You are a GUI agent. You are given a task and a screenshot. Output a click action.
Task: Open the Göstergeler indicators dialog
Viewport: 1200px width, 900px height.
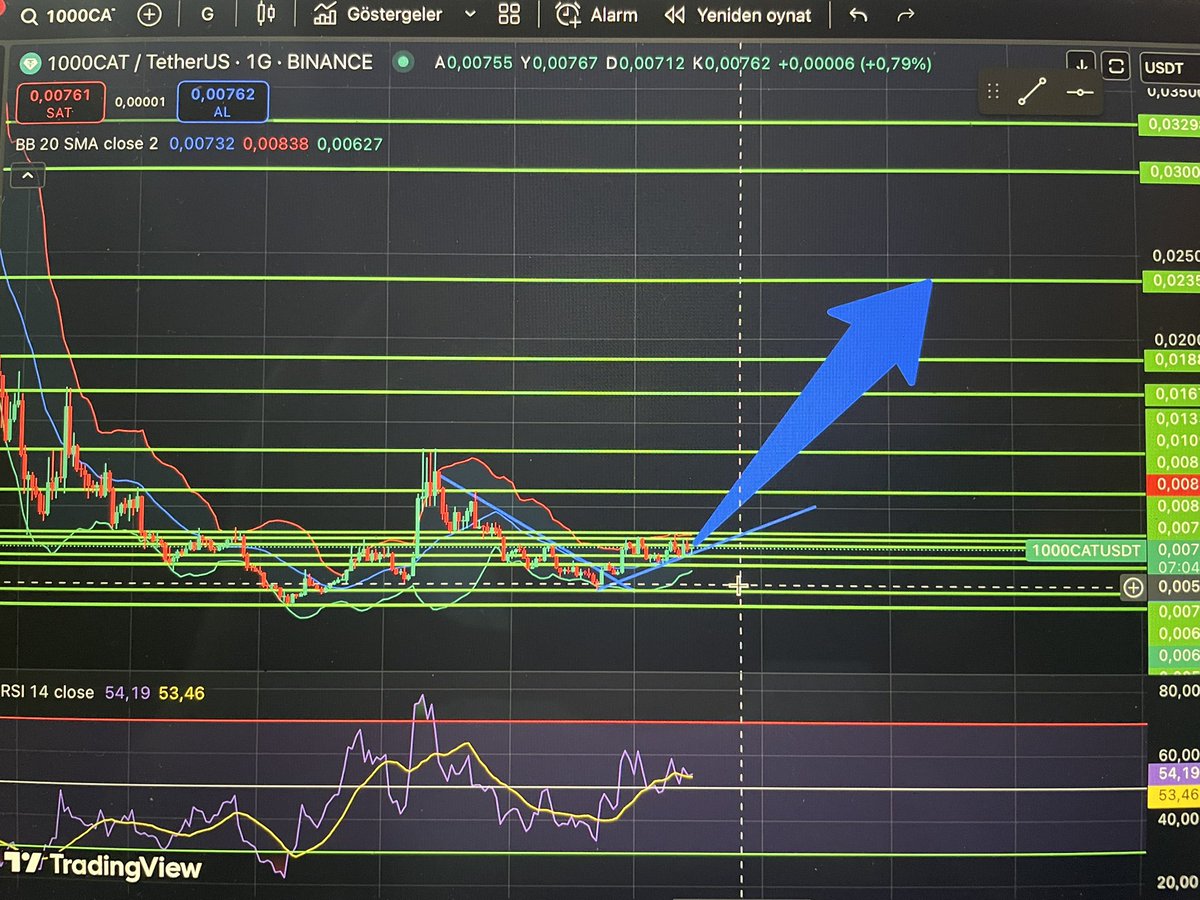[379, 15]
